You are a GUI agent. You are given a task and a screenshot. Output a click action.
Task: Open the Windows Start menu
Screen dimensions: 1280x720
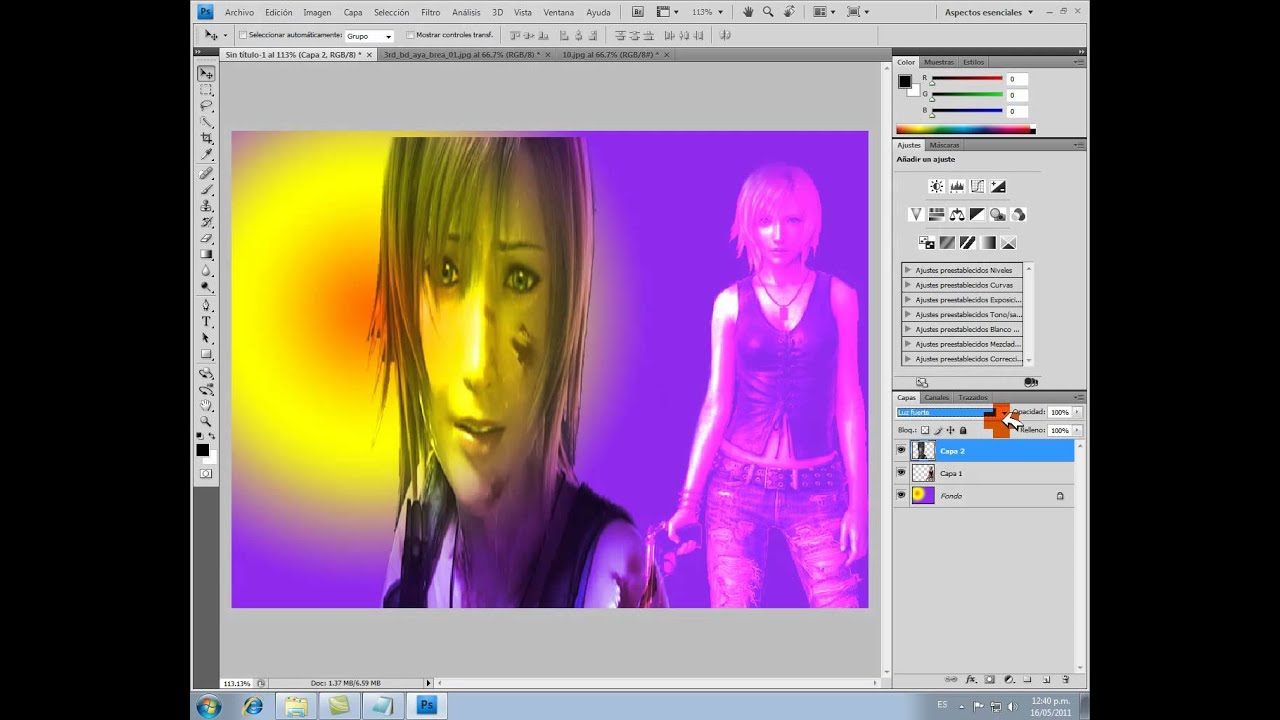pos(209,706)
